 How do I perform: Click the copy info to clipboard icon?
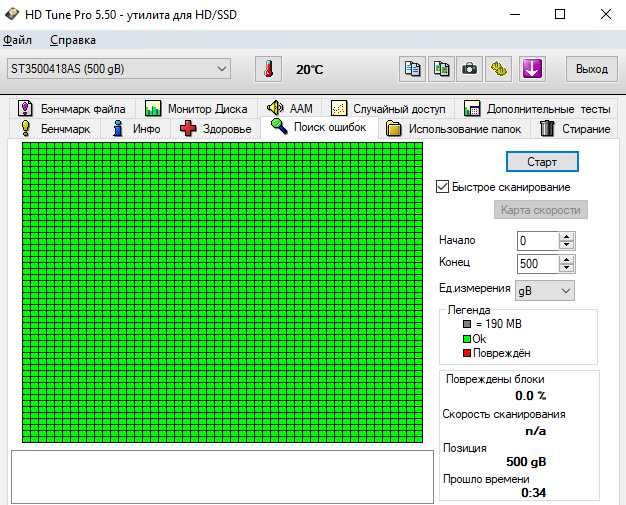pyautogui.click(x=412, y=69)
